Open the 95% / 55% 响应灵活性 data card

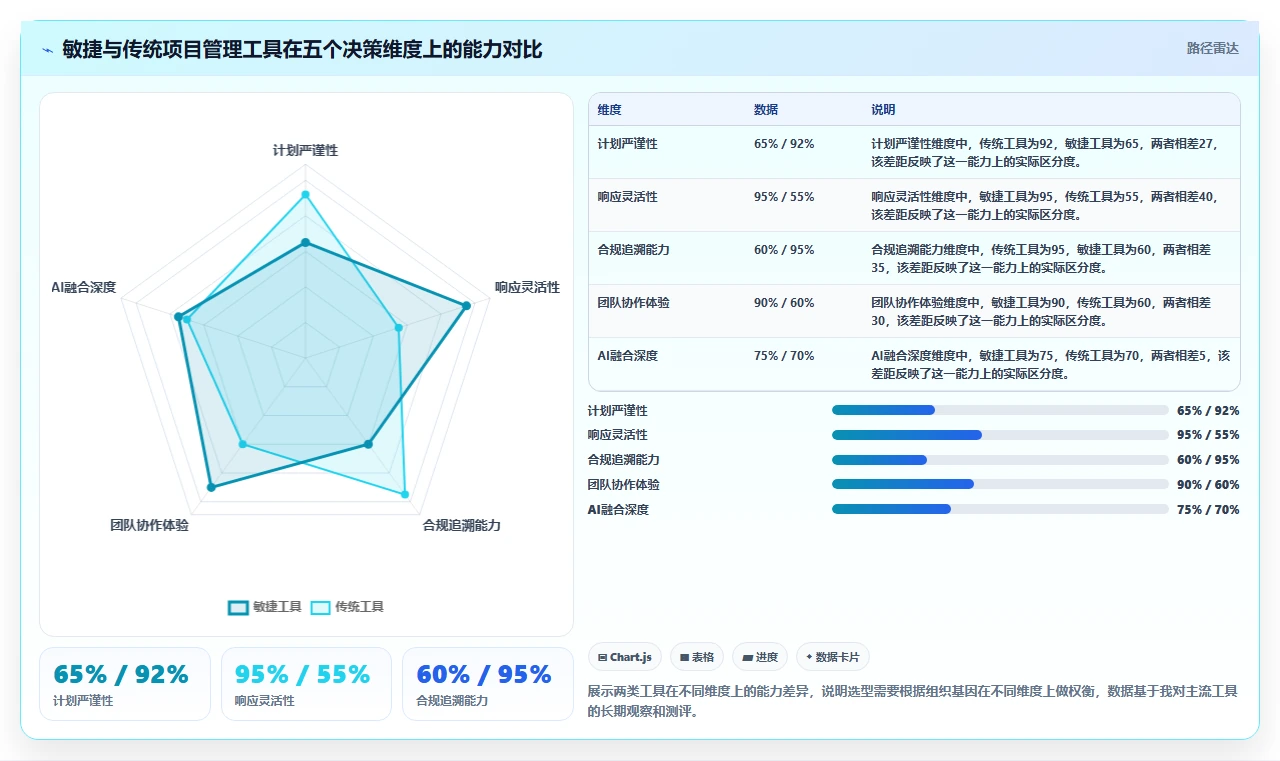(x=306, y=684)
